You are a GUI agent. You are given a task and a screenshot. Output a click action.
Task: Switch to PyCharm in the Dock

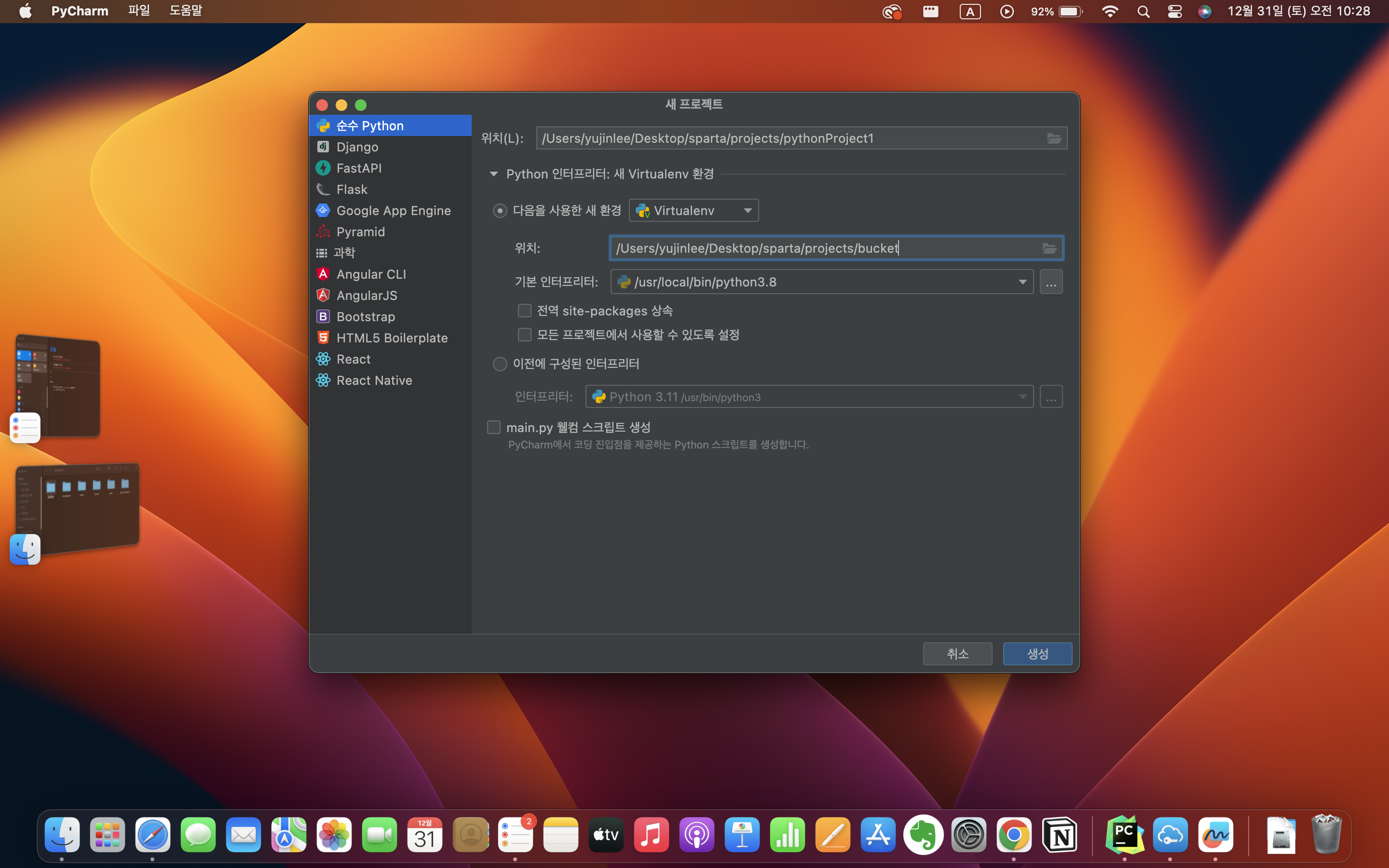click(x=1124, y=835)
